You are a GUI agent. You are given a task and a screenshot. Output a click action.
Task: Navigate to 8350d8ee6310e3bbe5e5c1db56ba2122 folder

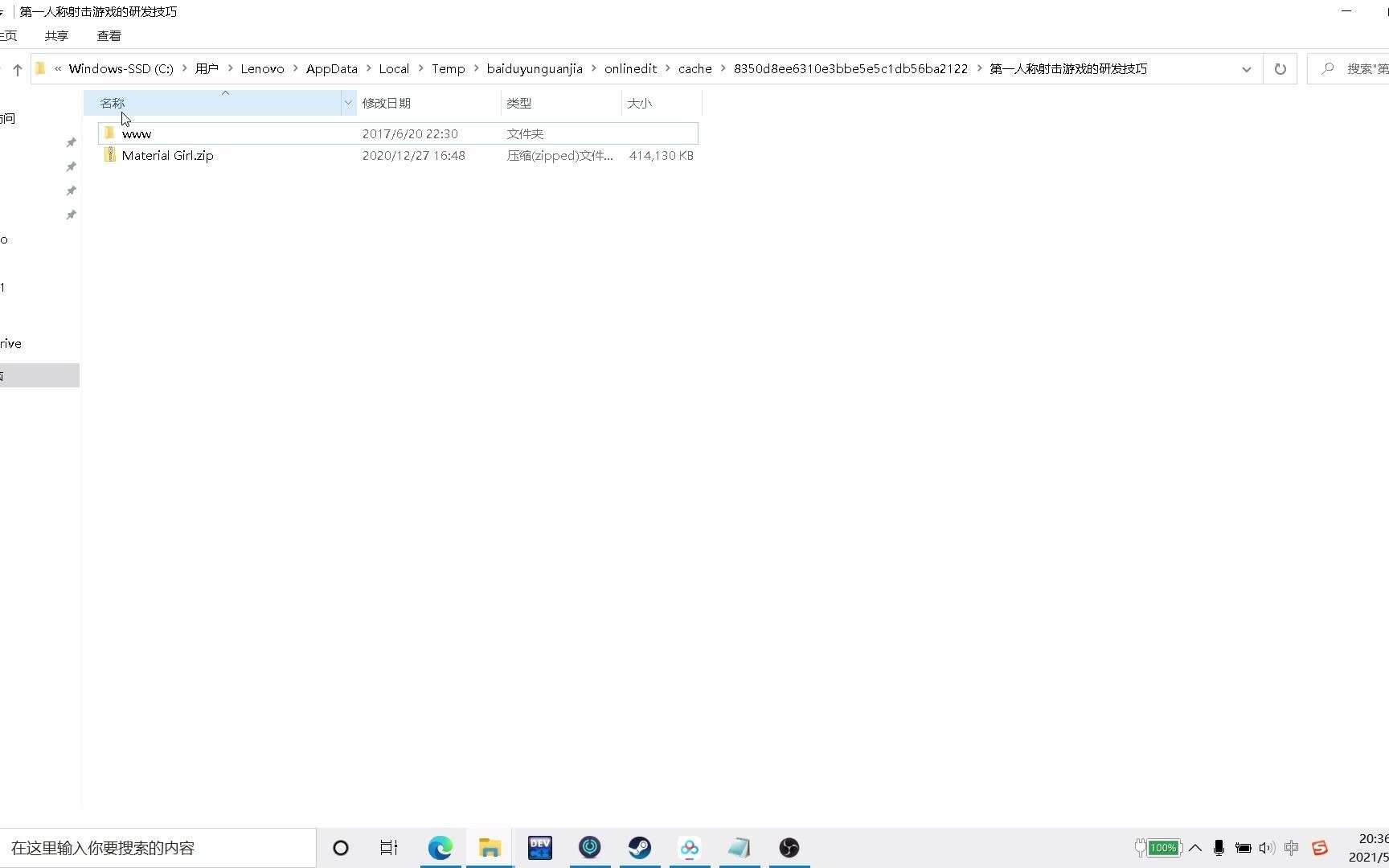coord(850,69)
